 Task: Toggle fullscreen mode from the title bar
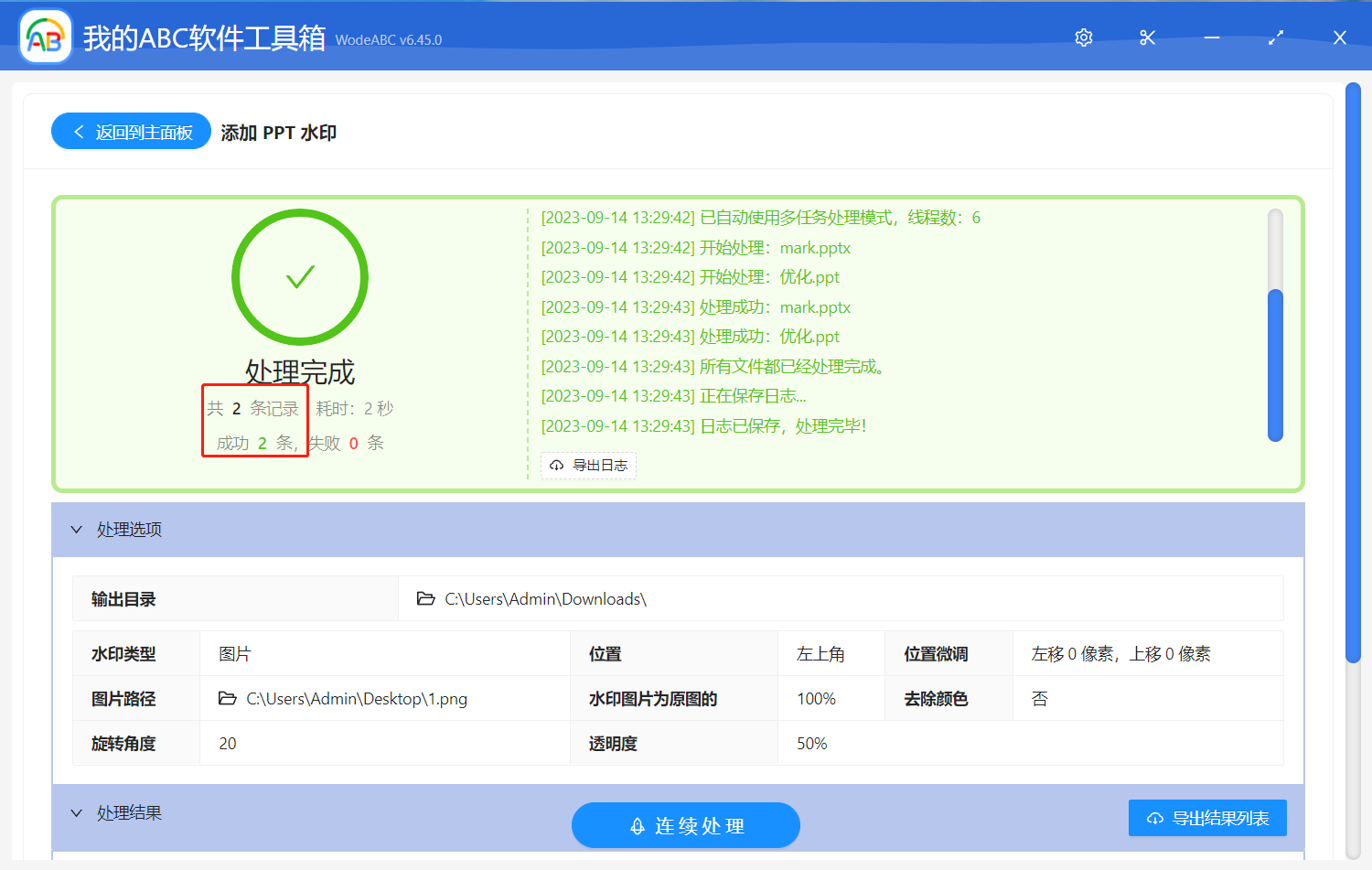click(x=1275, y=38)
